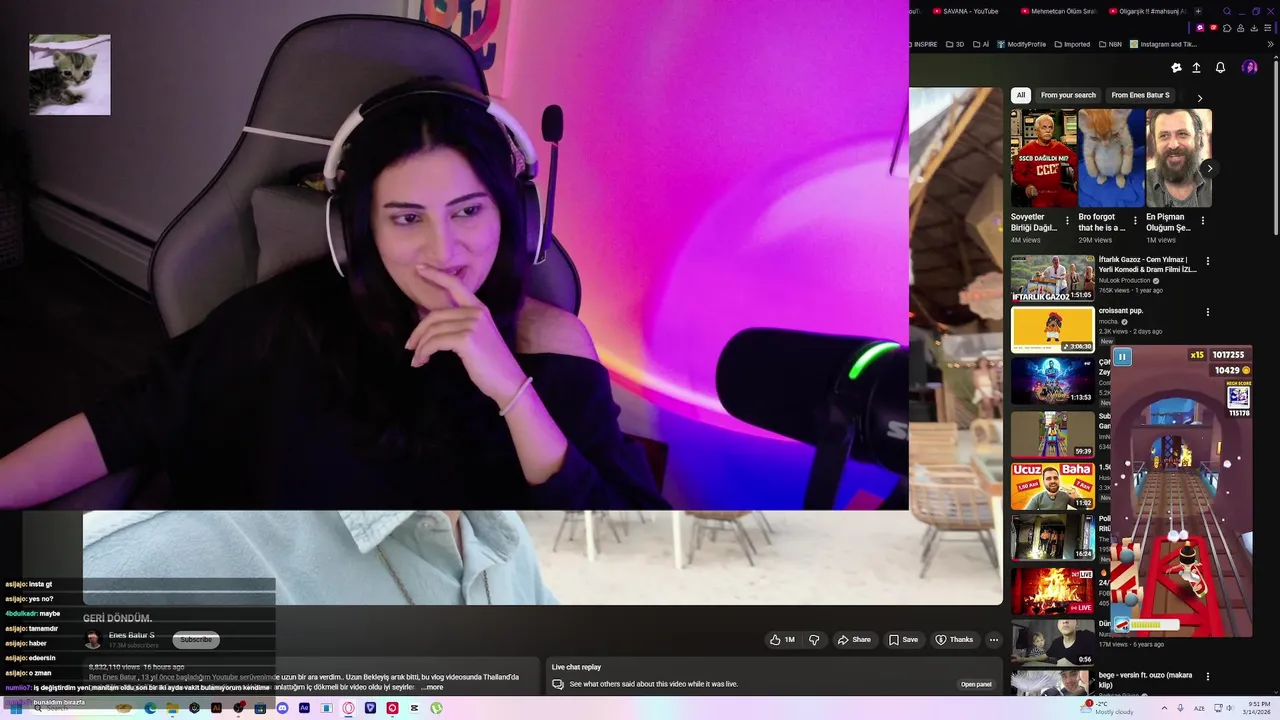Open the En Pişman Oluğum Şe... short

pyautogui.click(x=1179, y=158)
